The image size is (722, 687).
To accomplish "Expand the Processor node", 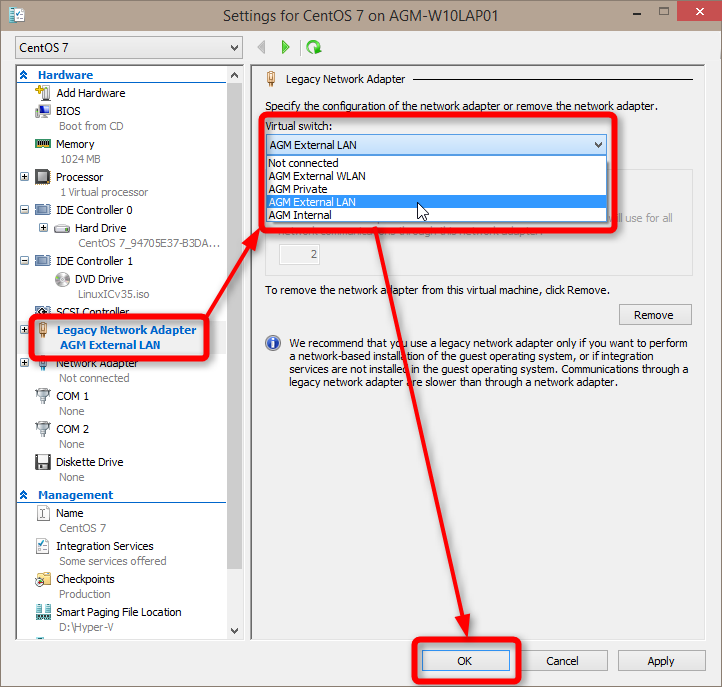I will [24, 177].
